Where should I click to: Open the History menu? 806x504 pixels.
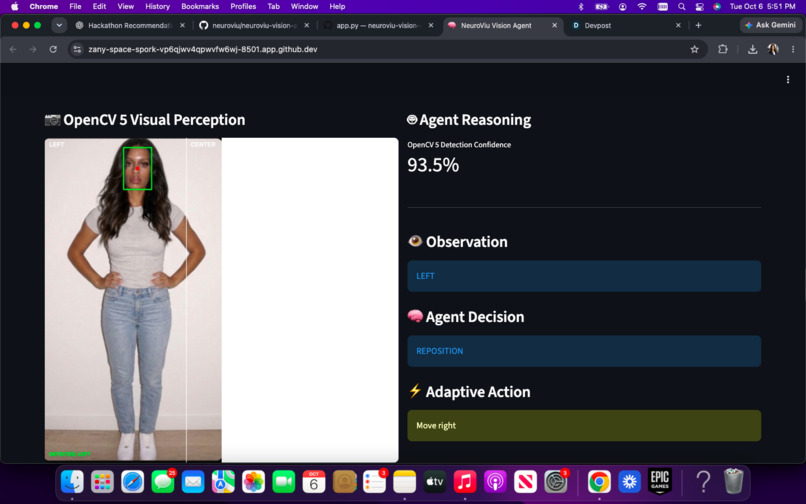pos(157,7)
